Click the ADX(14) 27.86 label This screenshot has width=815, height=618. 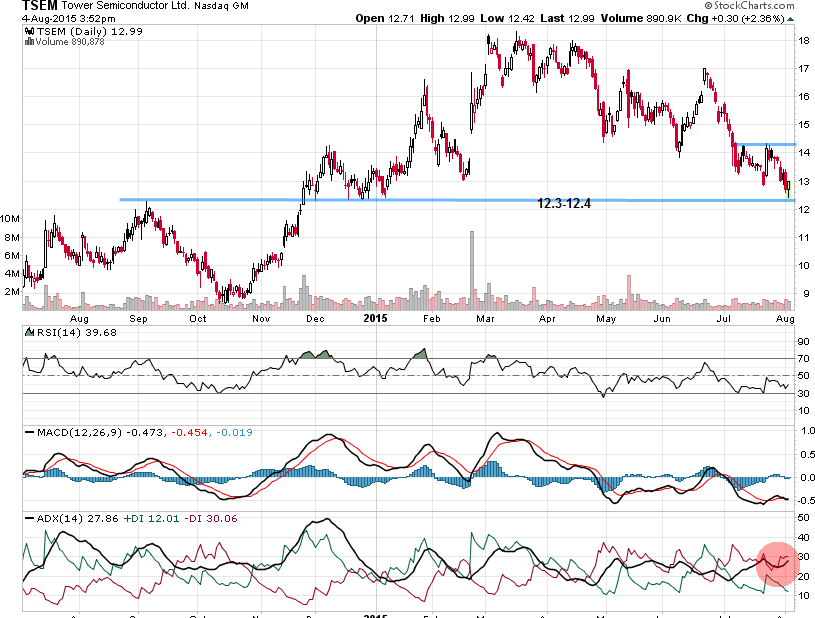(x=77, y=519)
